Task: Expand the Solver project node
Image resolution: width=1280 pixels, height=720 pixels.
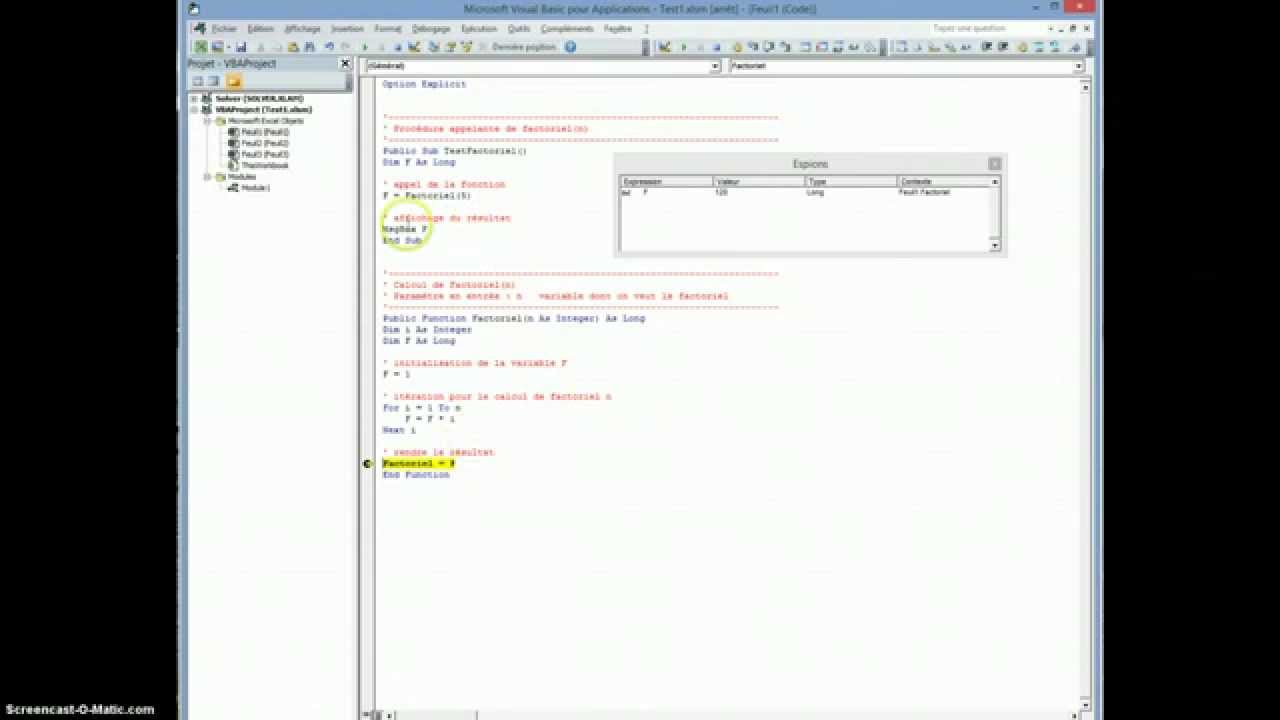Action: pyautogui.click(x=194, y=99)
